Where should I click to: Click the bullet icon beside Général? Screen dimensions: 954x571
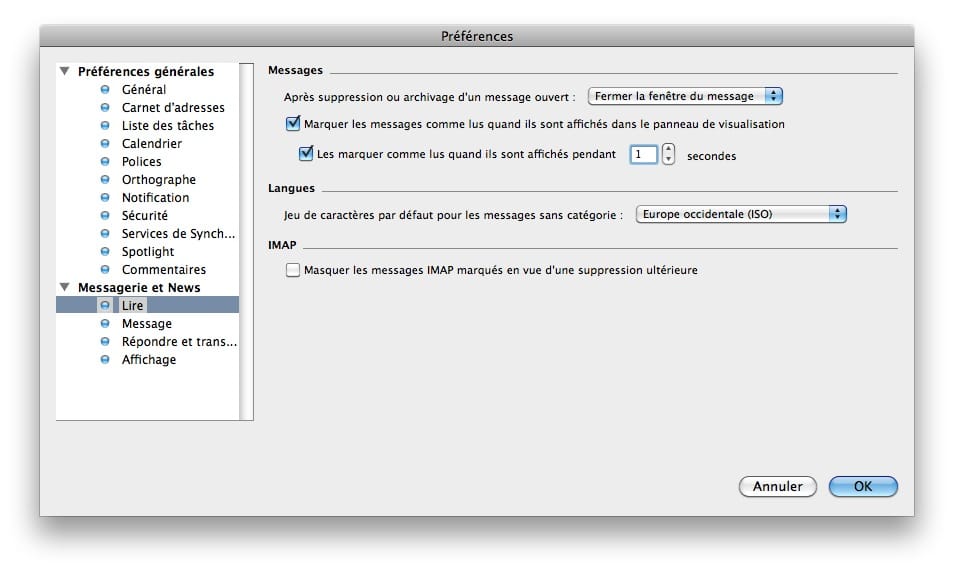(x=105, y=89)
